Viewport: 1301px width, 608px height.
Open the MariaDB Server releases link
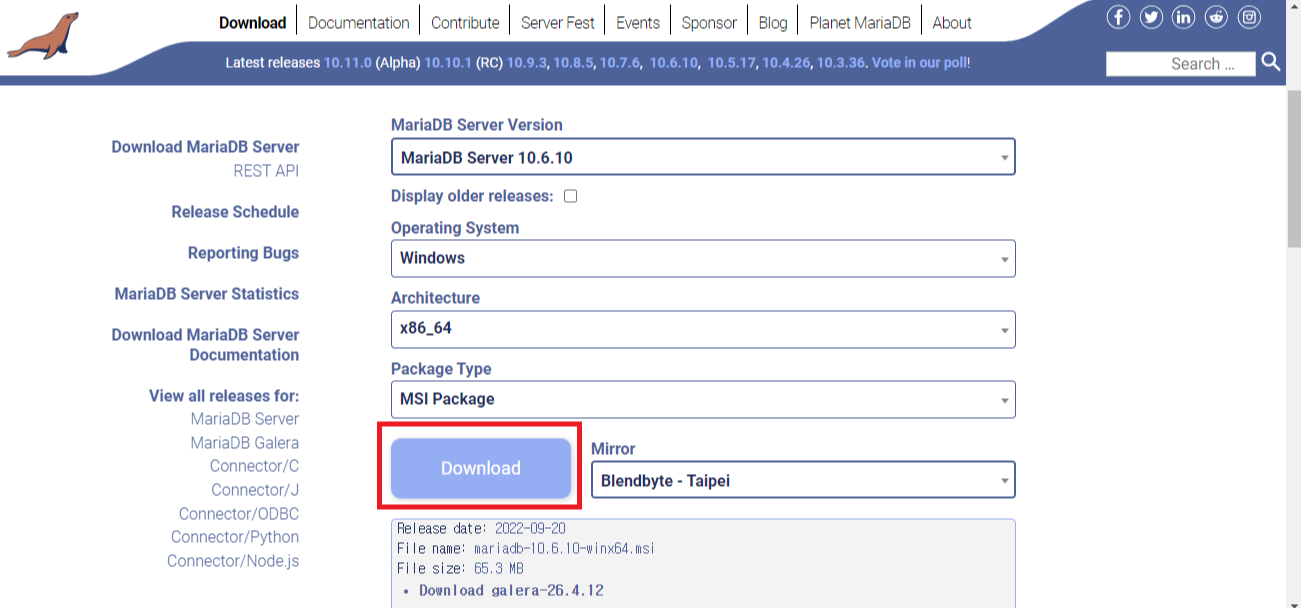pyautogui.click(x=245, y=419)
